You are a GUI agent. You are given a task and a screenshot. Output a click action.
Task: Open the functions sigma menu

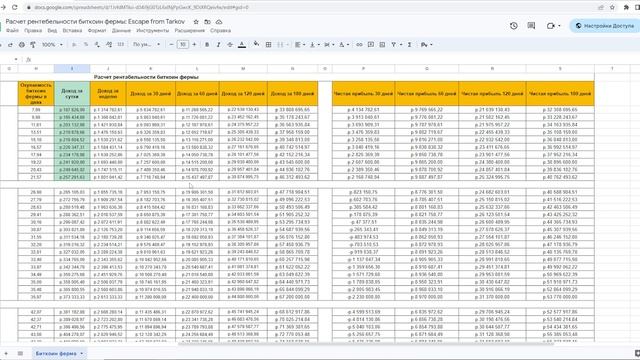409,44
